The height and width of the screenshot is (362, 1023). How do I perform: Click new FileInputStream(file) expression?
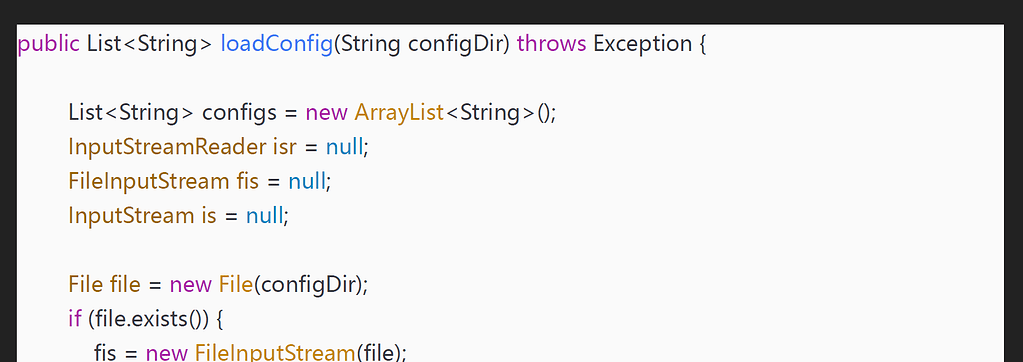[276, 353]
